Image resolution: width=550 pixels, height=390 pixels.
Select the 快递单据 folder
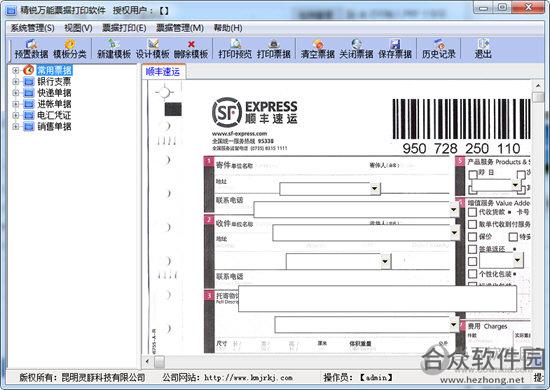(x=54, y=93)
